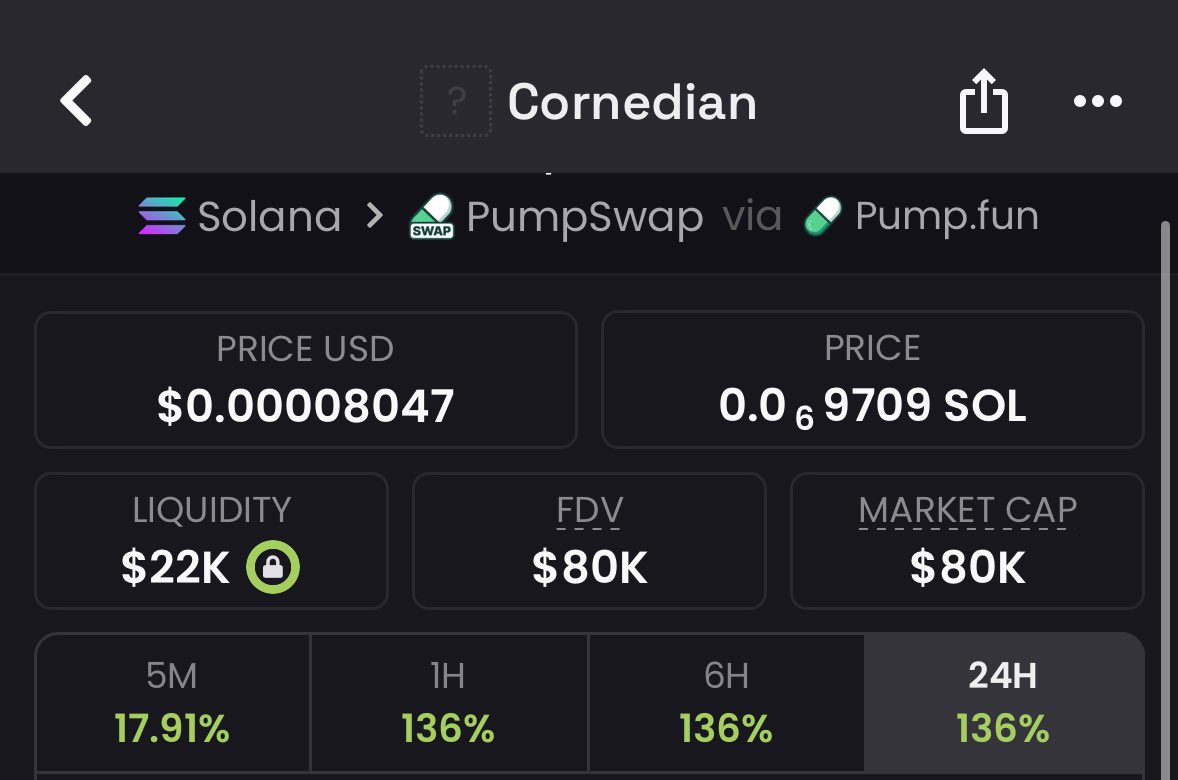Select the 5M timeframe tab
Image resolution: width=1178 pixels, height=780 pixels.
[x=173, y=704]
